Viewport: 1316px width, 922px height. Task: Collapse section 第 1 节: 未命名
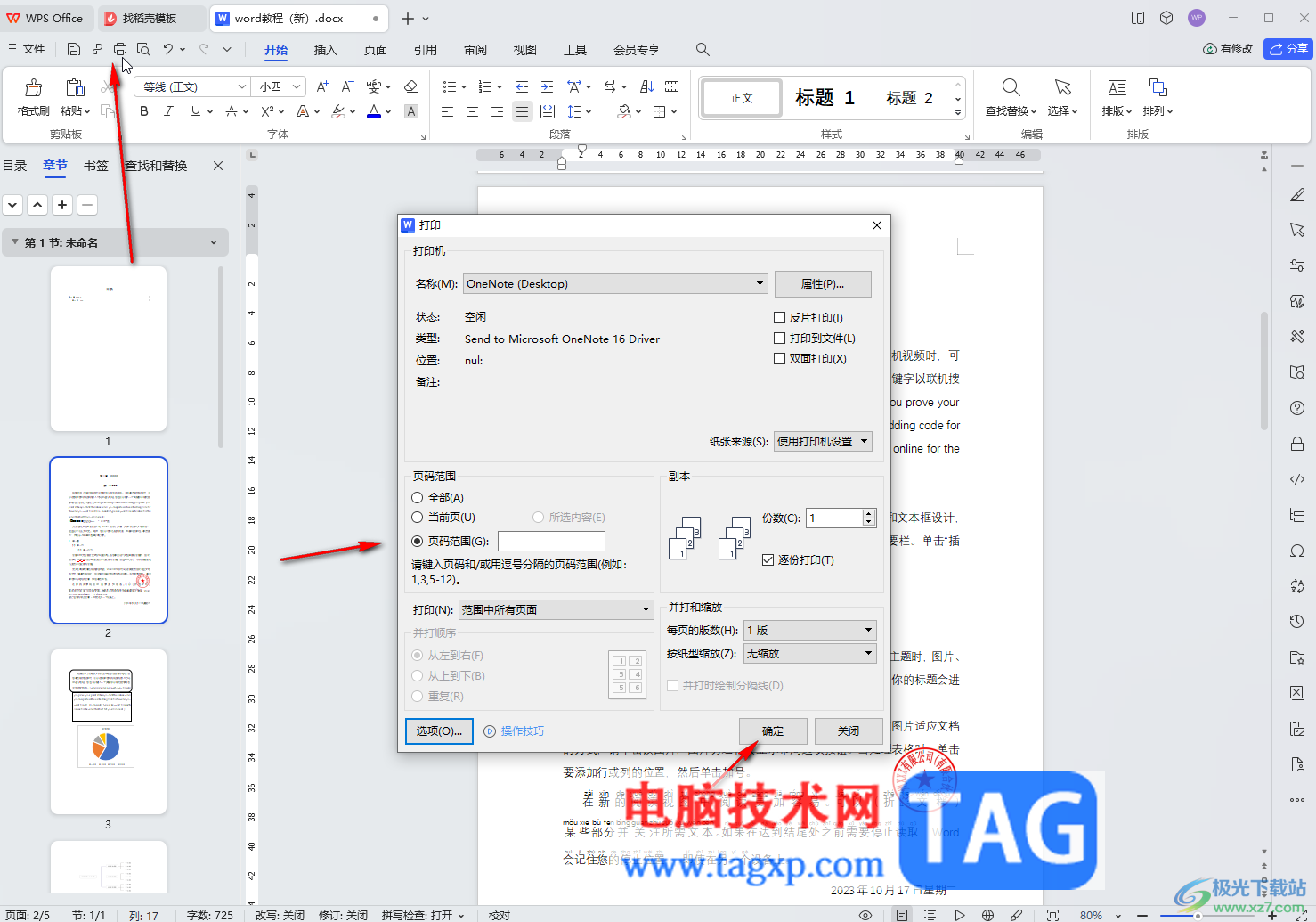pyautogui.click(x=15, y=241)
